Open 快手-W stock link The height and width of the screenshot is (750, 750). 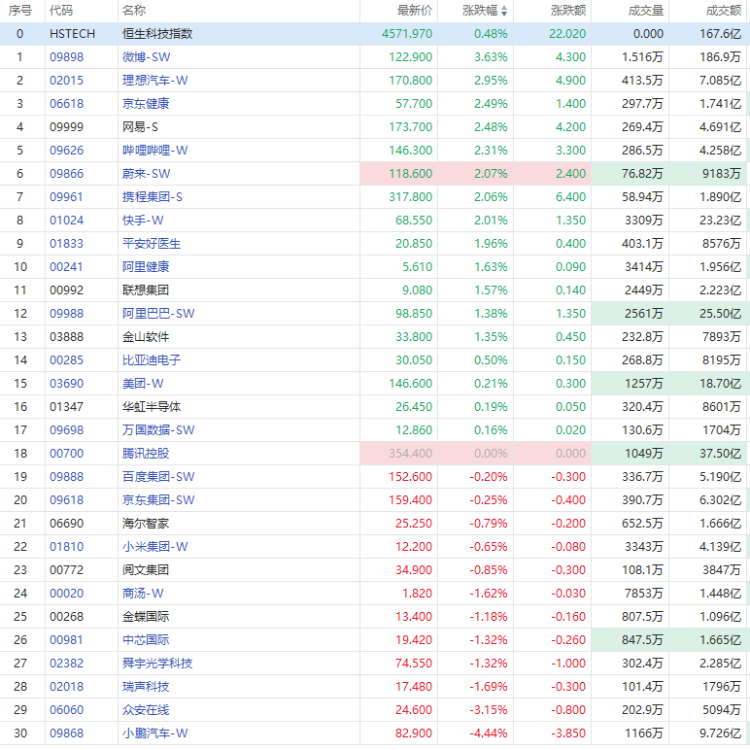click(x=143, y=220)
